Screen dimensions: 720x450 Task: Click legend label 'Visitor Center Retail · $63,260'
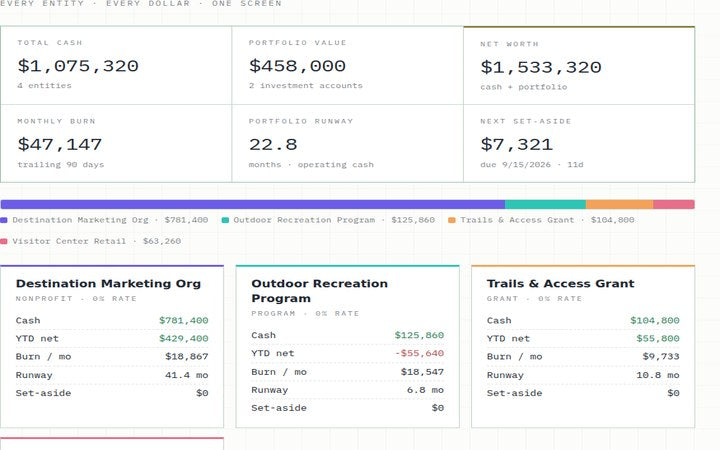(96, 241)
